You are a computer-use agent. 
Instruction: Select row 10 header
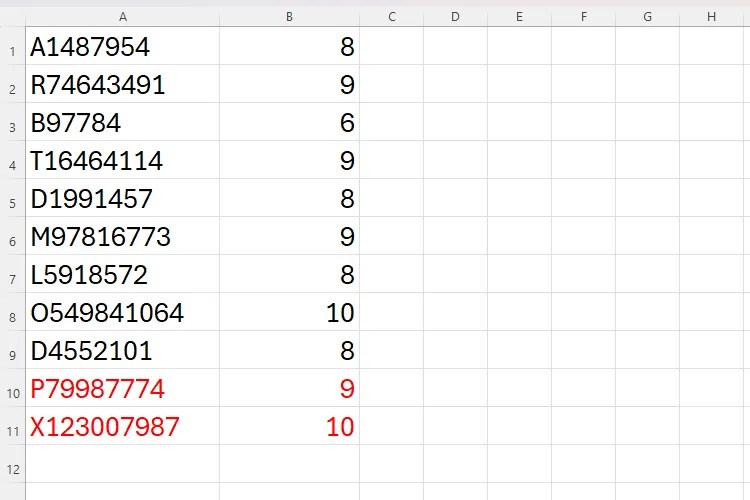12,388
